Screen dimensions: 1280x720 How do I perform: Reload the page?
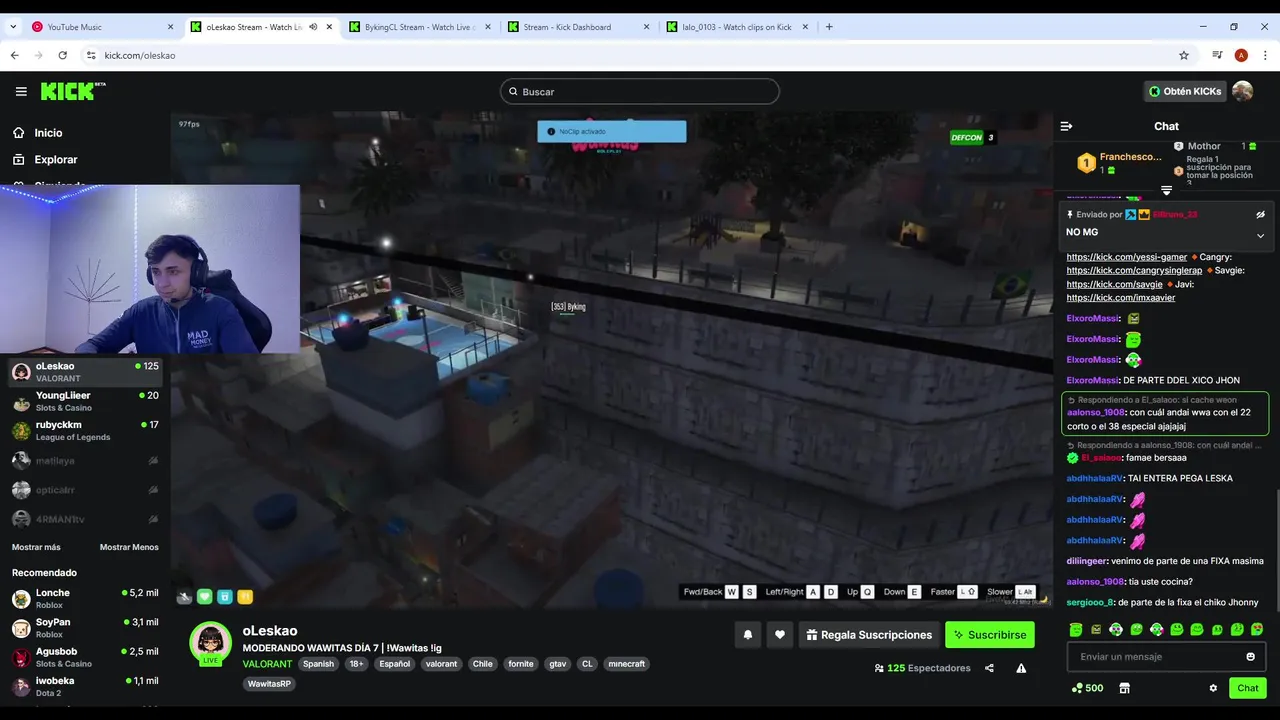(63, 55)
